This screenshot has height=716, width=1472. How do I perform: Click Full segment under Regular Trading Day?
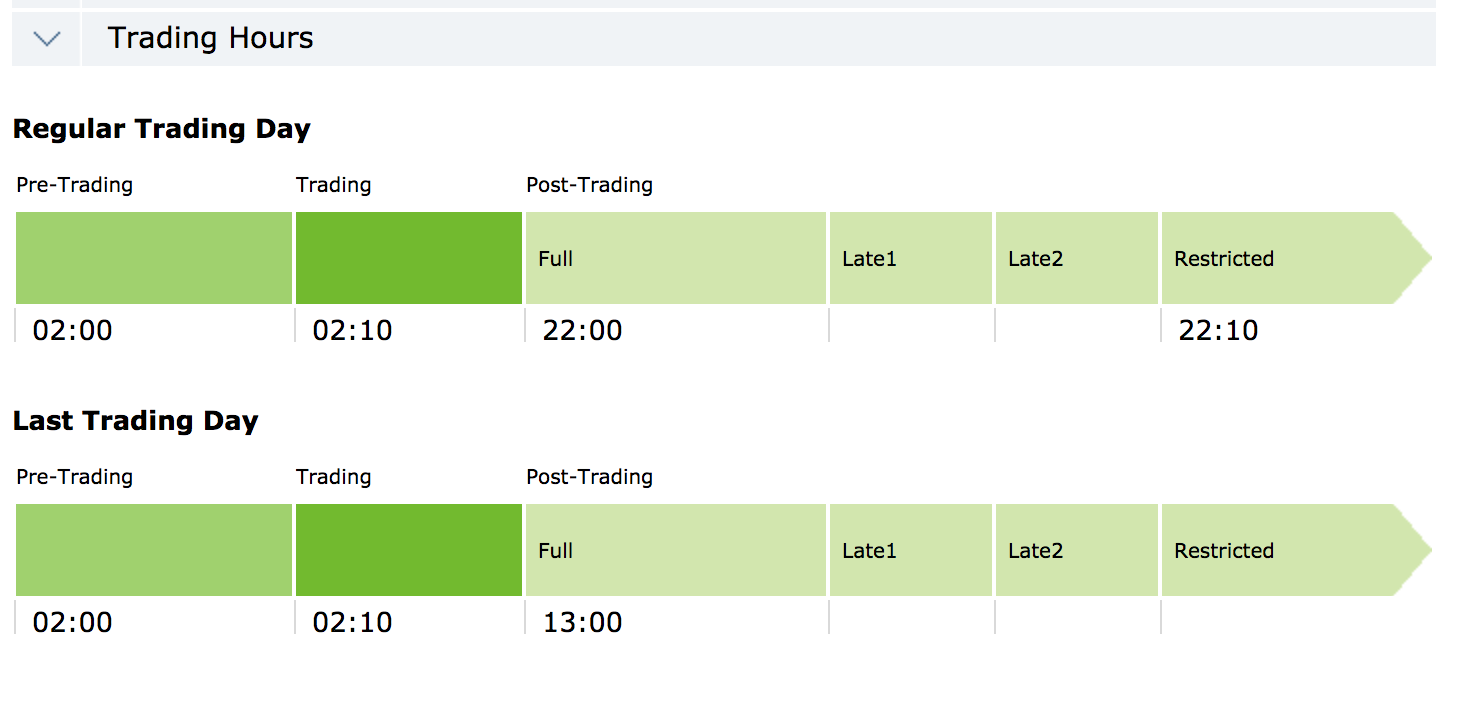click(x=676, y=258)
